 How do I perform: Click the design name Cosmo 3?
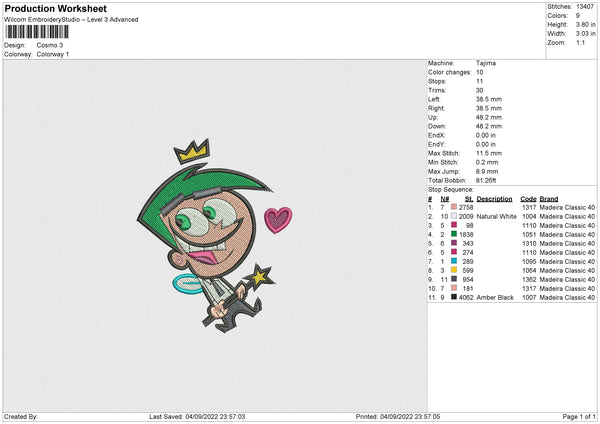(51, 45)
